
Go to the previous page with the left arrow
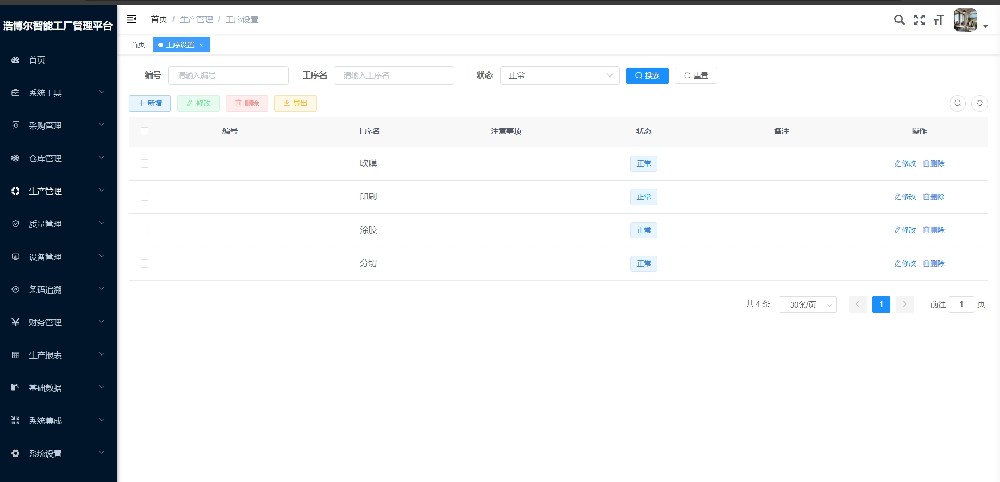pyautogui.click(x=858, y=305)
